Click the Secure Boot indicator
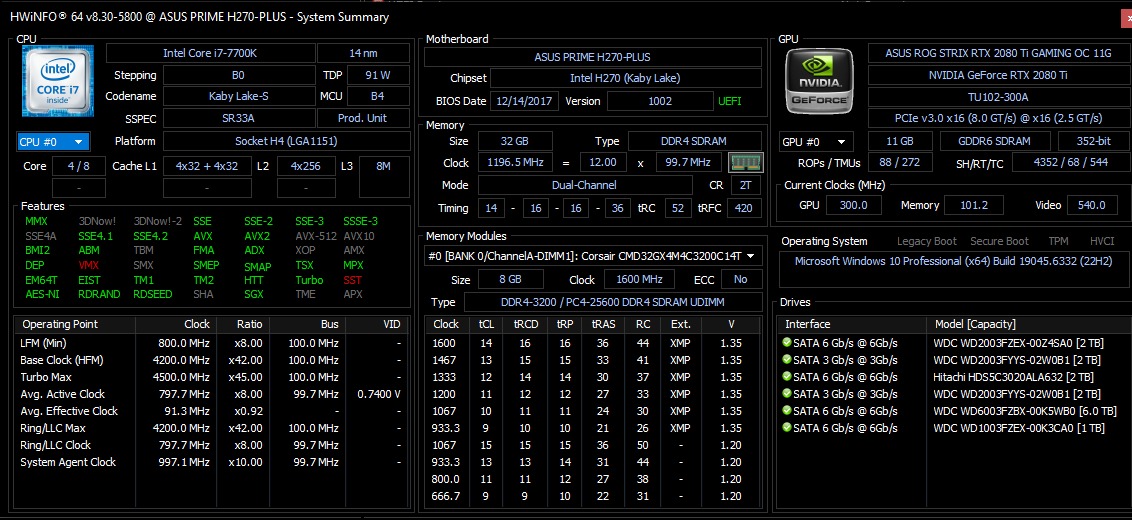 click(999, 241)
